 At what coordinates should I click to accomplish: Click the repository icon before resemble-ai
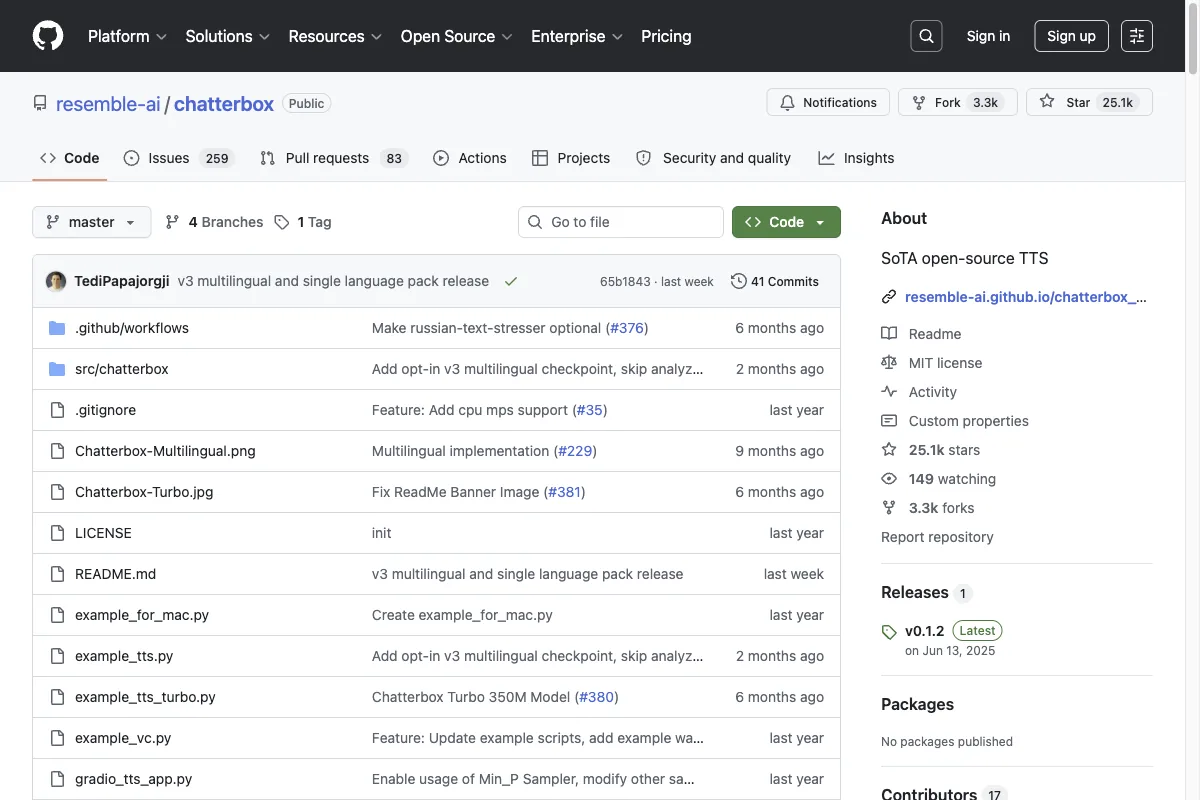pyautogui.click(x=40, y=103)
